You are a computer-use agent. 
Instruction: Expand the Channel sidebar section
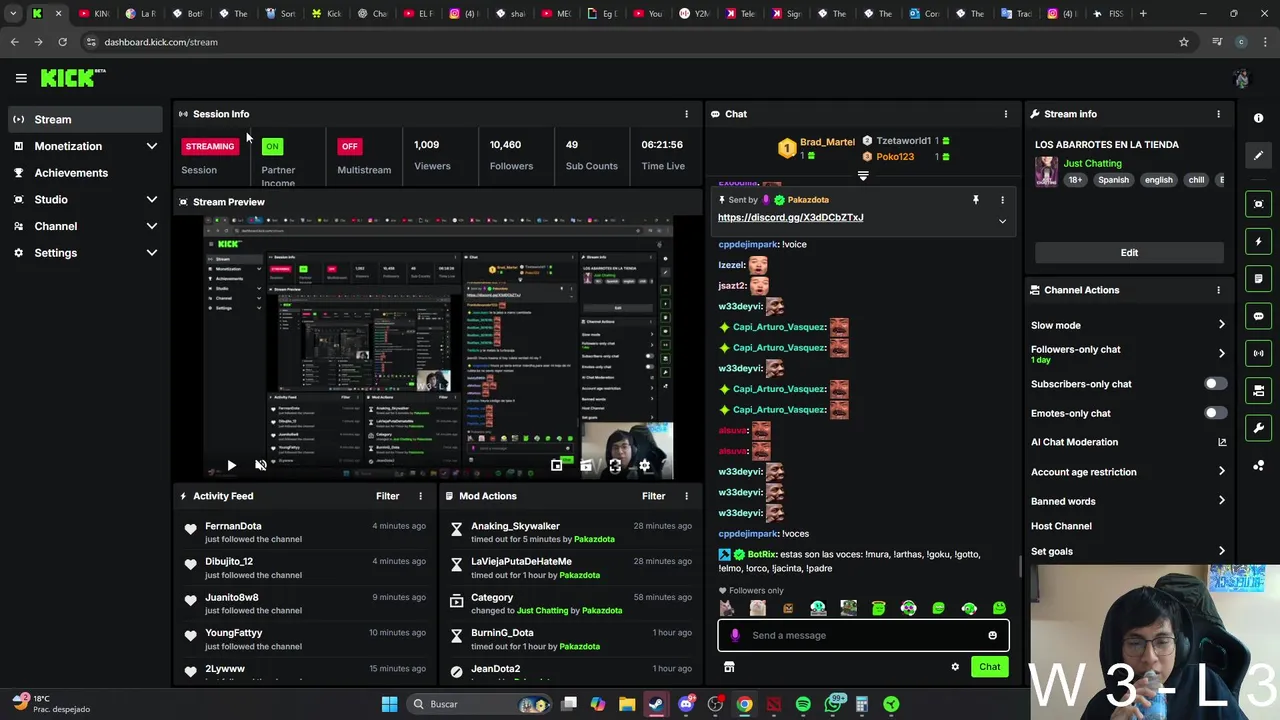point(152,226)
